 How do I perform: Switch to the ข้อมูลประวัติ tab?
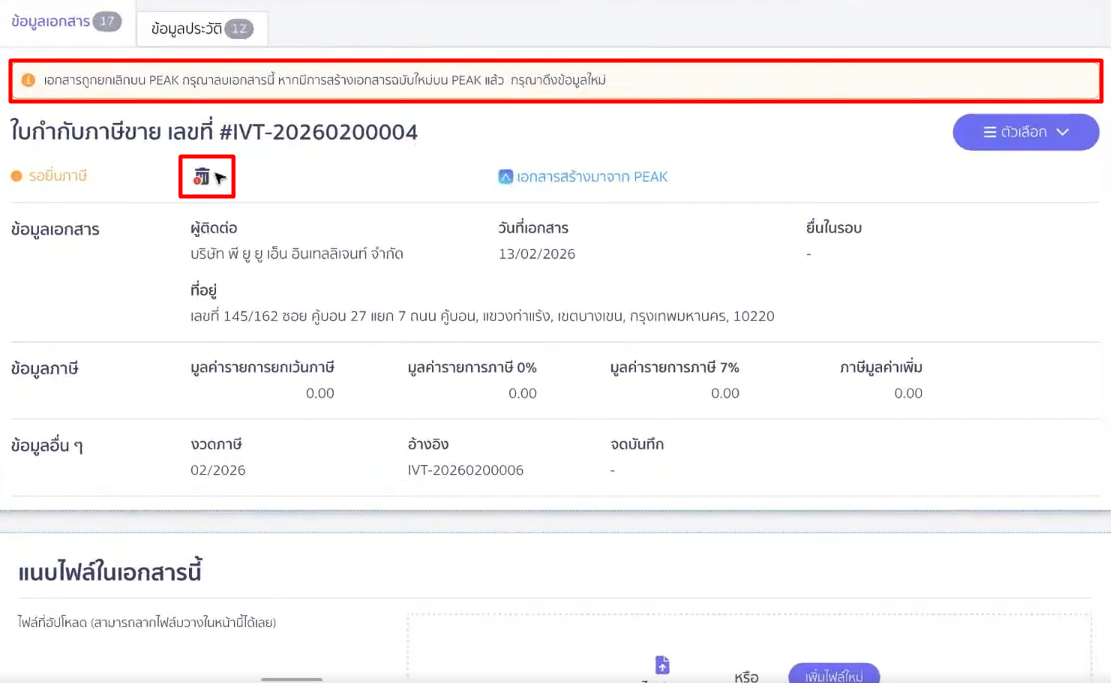[202, 29]
